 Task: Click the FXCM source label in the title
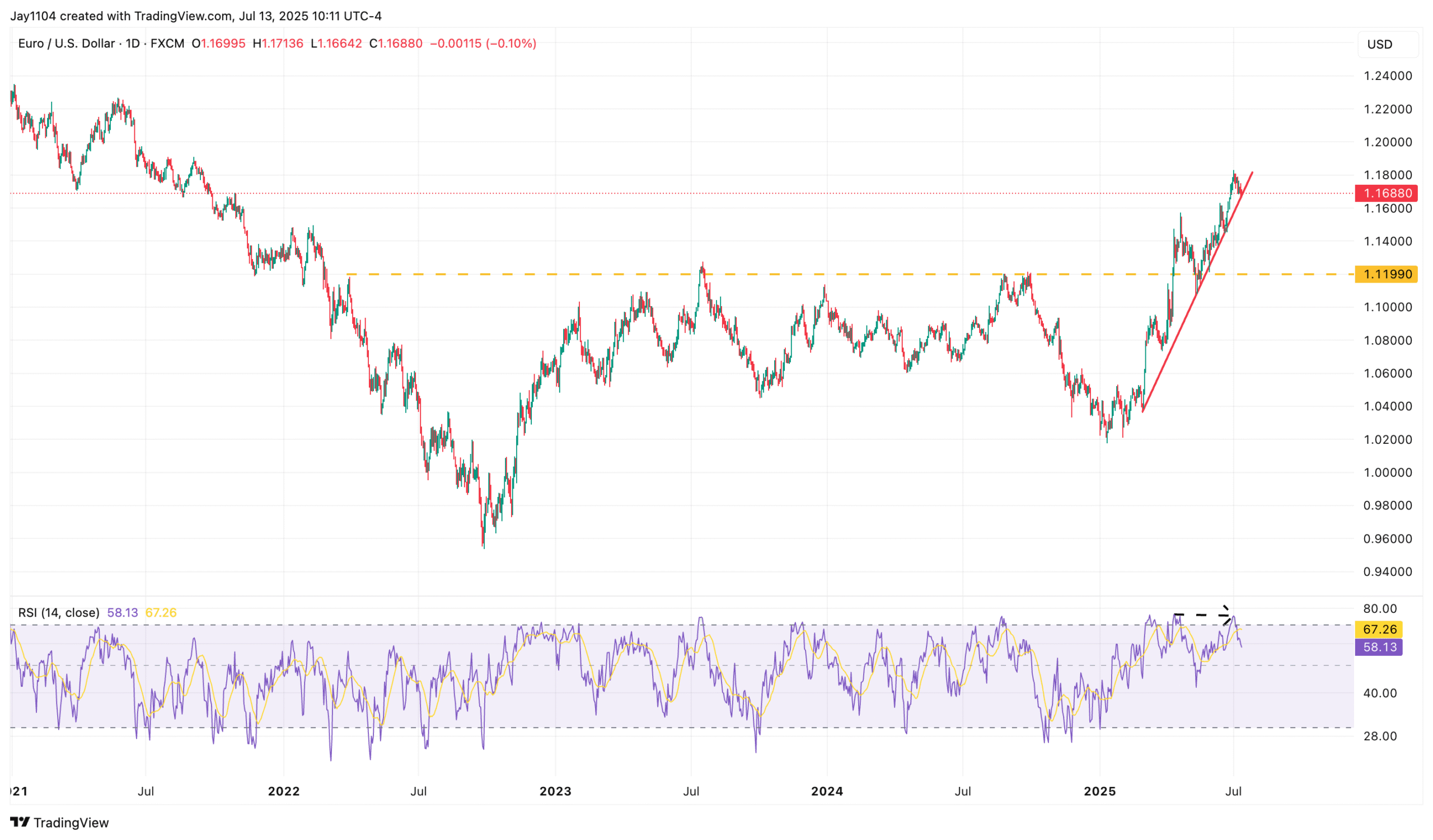click(x=167, y=44)
